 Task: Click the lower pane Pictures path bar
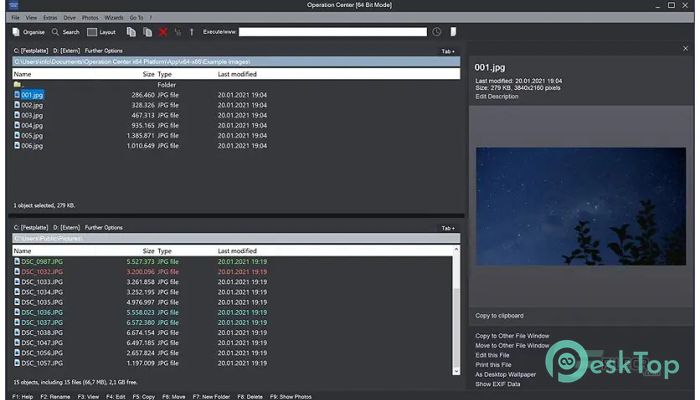pos(236,238)
